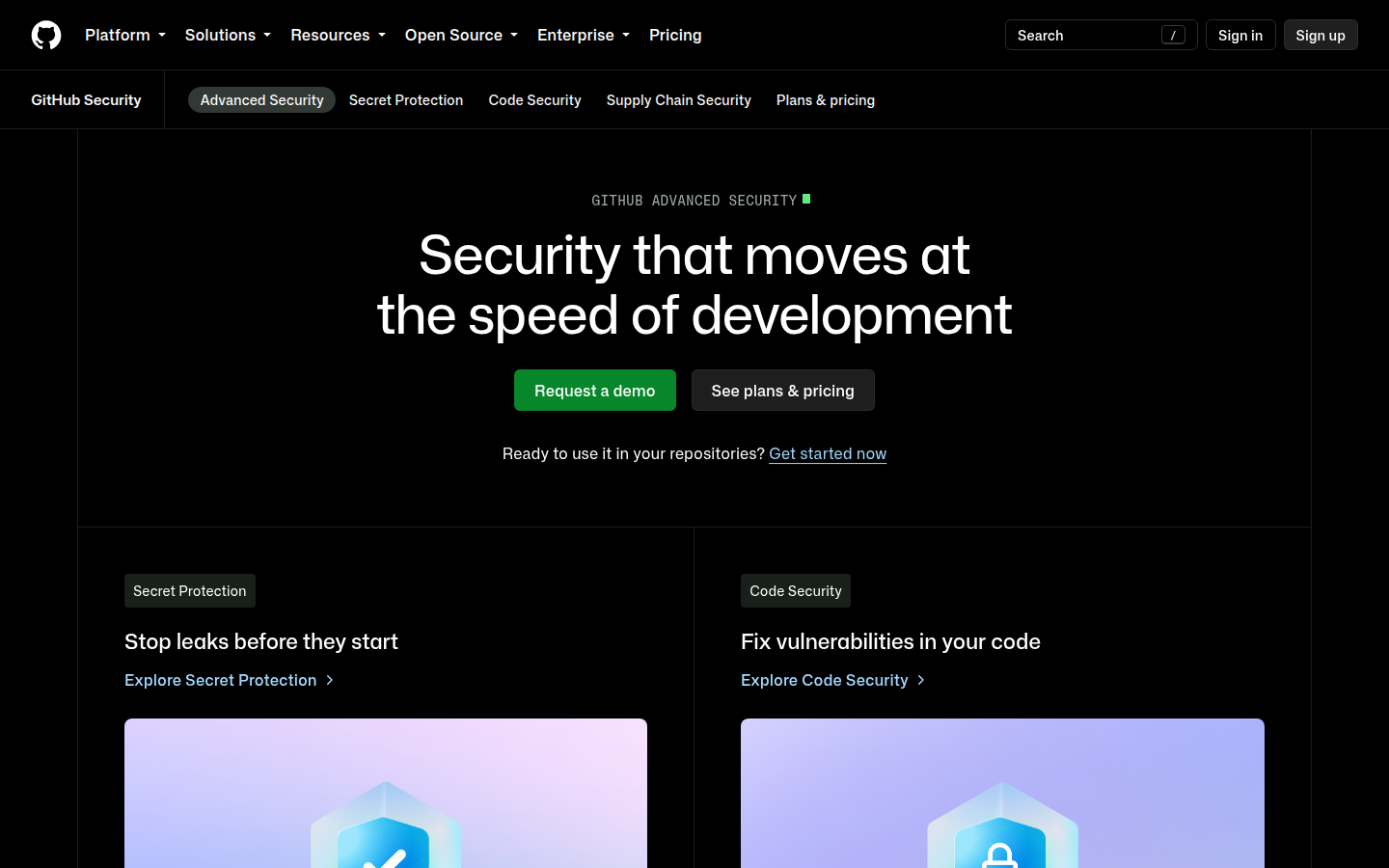Expand the Platform menu

(x=125, y=35)
